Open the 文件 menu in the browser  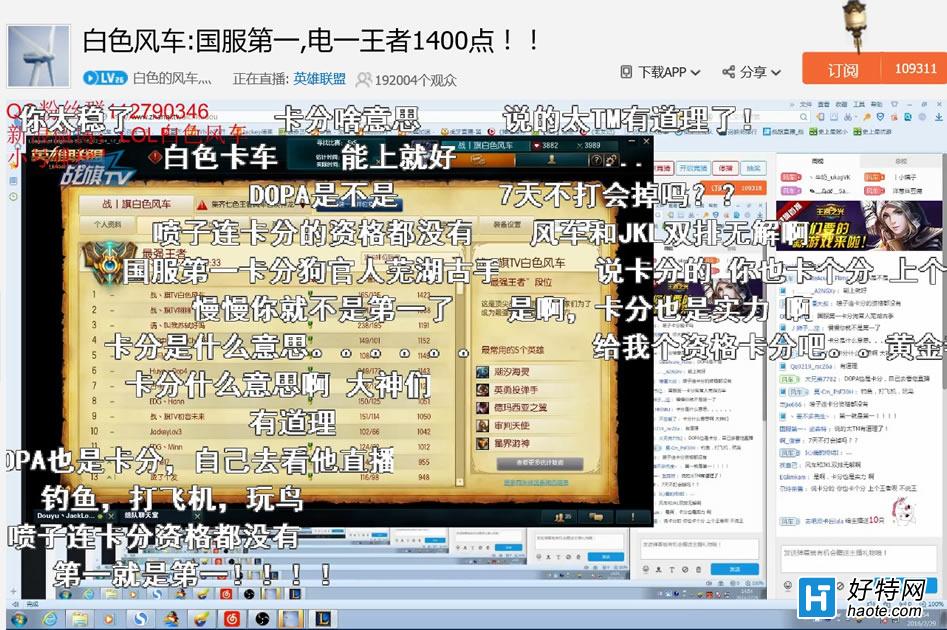(806, 104)
